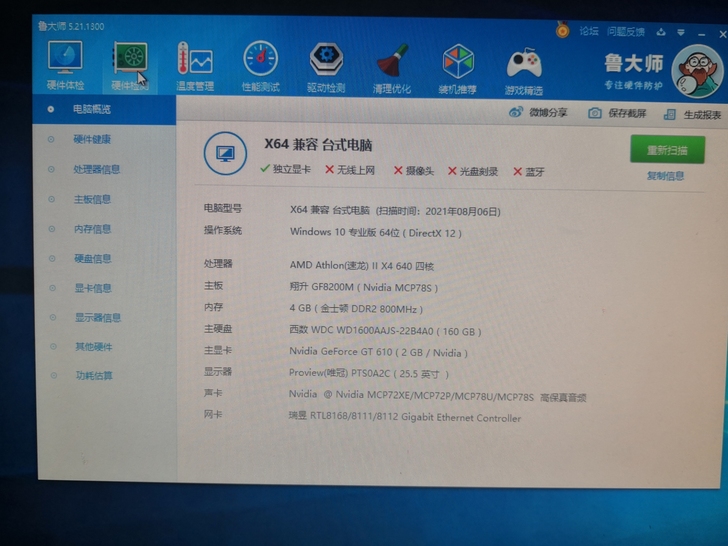
Task: Select 电脑概览 sidebar tab
Action: pos(104,110)
